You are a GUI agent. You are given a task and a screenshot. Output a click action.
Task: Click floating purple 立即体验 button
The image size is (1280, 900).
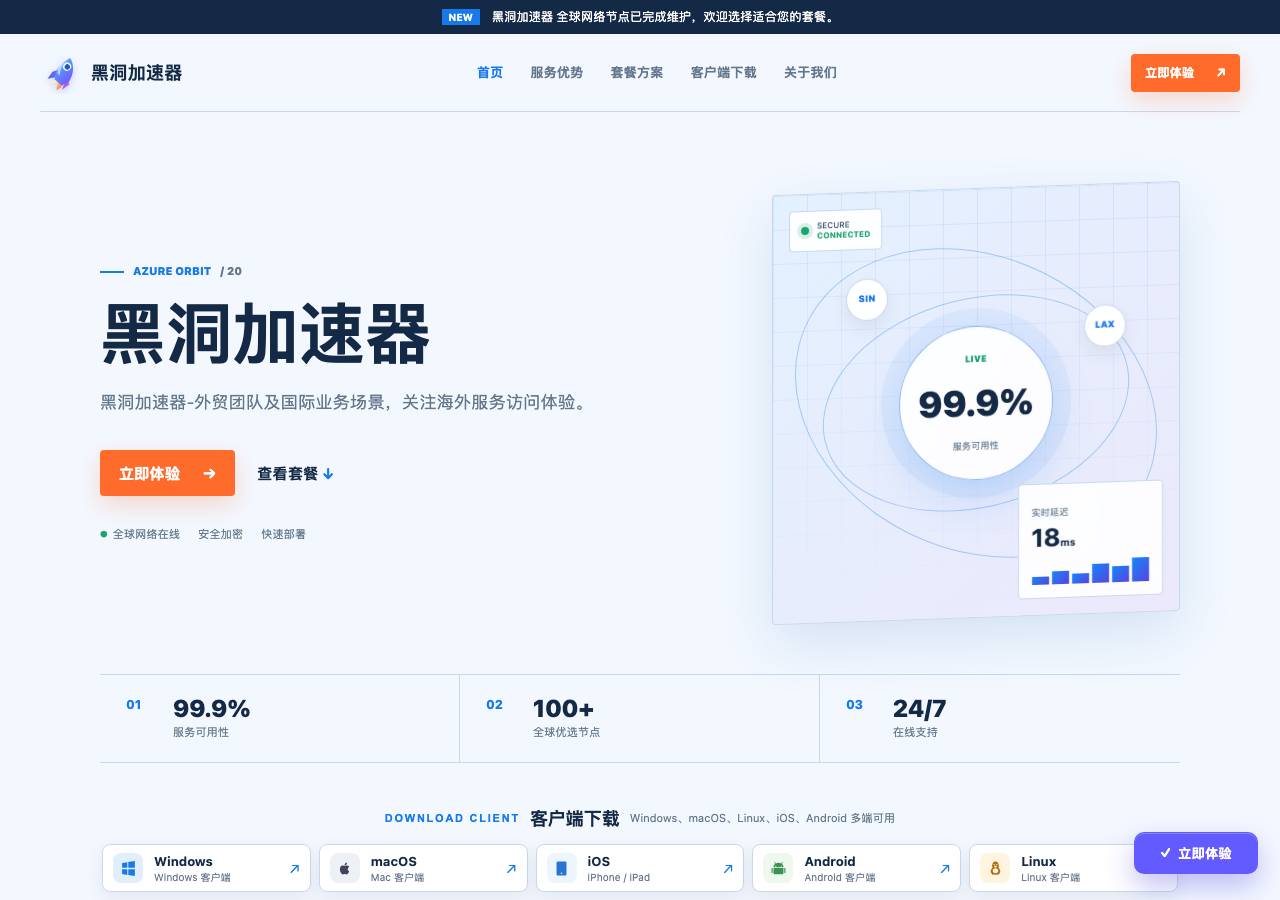pyautogui.click(x=1196, y=853)
